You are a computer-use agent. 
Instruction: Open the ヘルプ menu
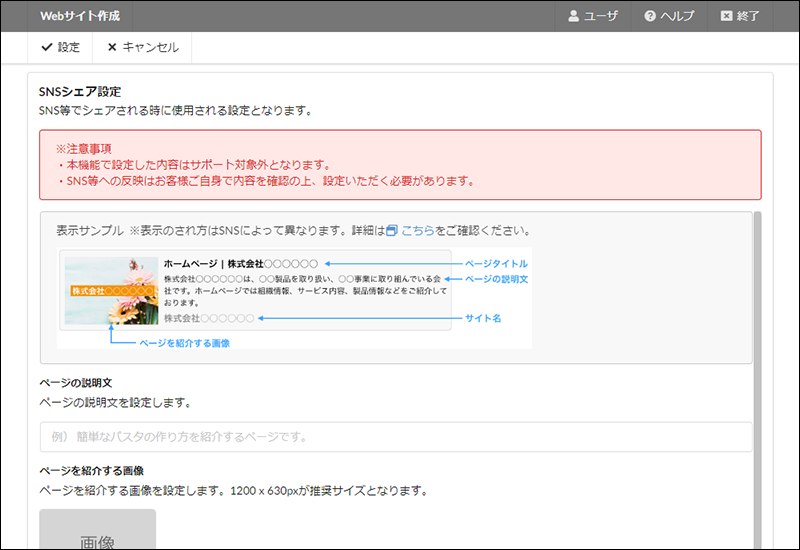point(669,16)
